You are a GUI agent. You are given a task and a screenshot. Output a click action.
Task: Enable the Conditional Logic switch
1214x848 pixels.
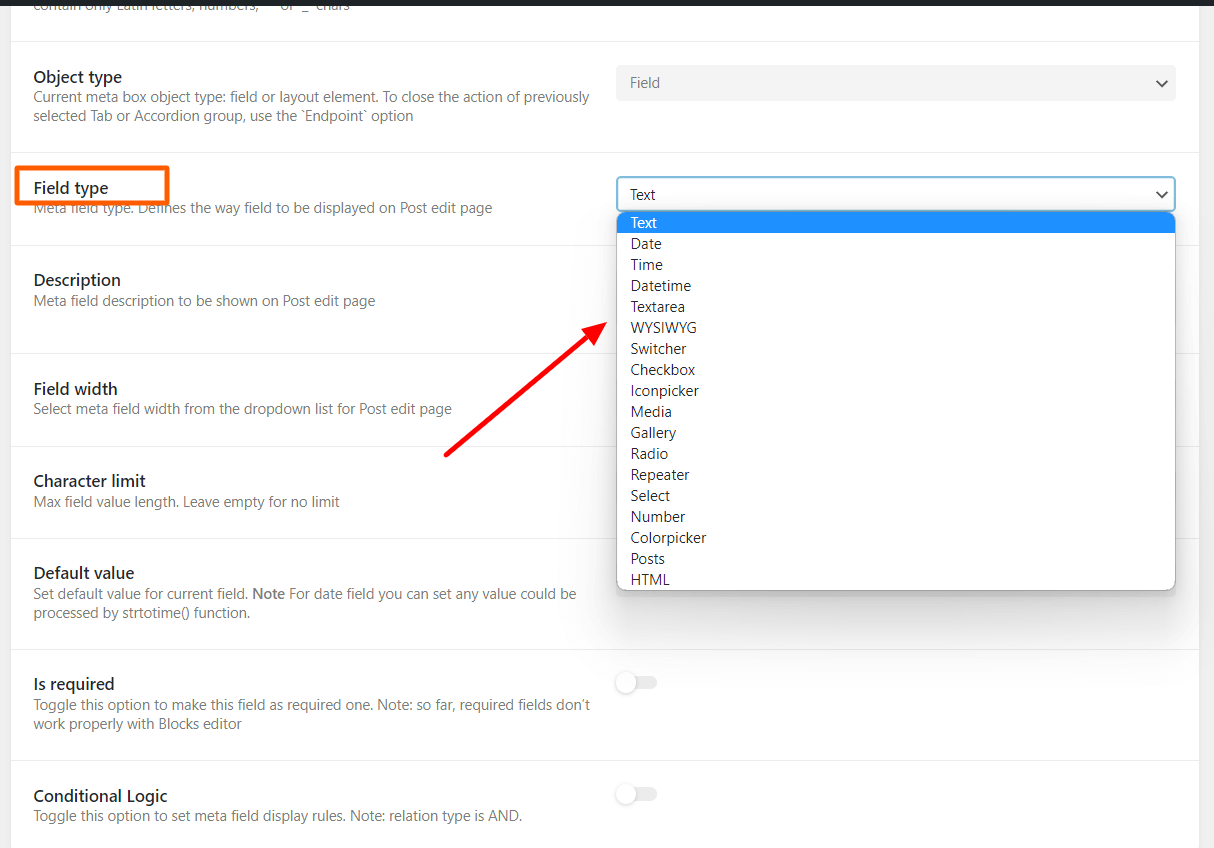[x=636, y=794]
